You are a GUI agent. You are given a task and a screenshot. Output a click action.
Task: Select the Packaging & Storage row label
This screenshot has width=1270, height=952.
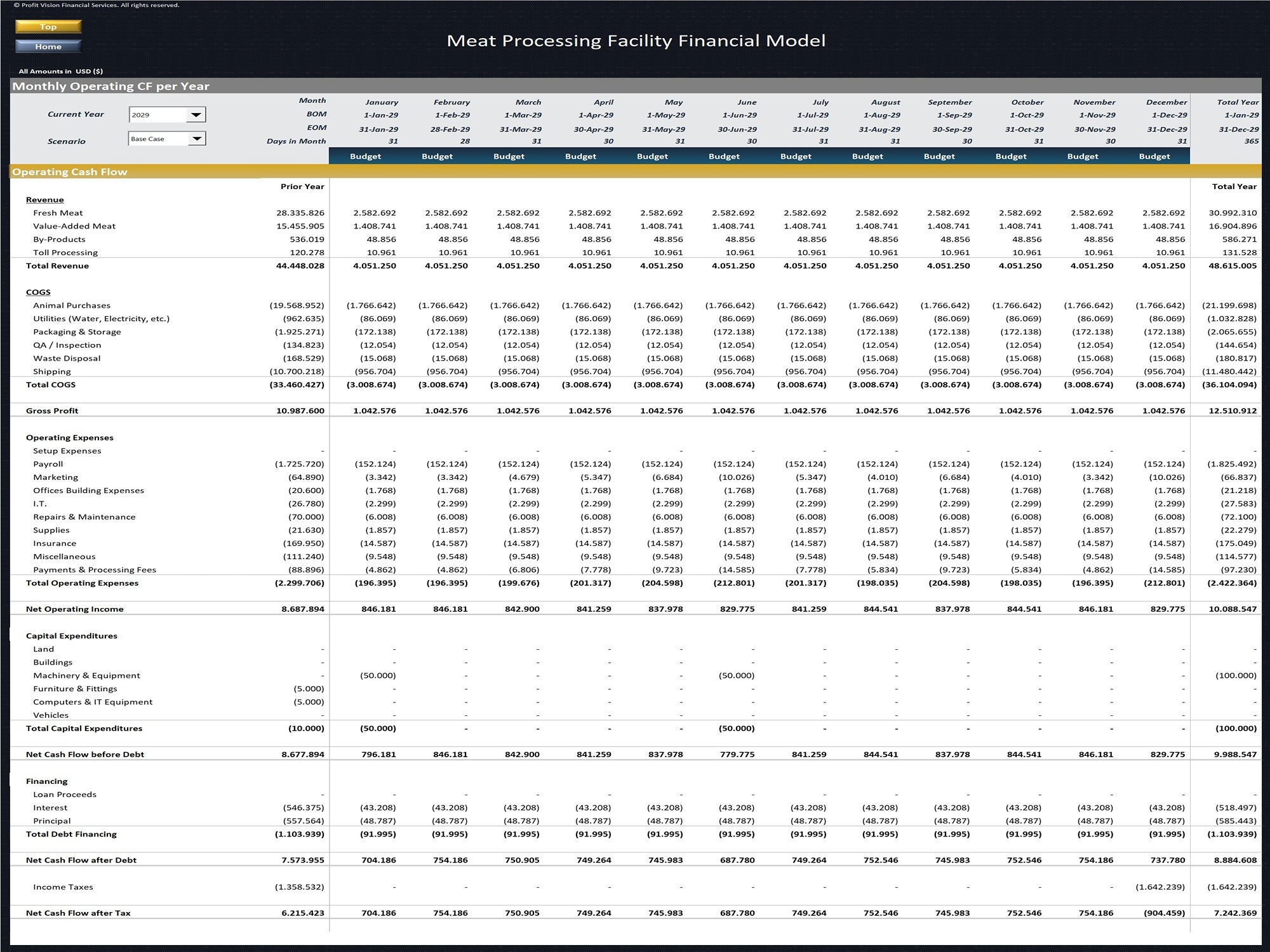coord(77,332)
